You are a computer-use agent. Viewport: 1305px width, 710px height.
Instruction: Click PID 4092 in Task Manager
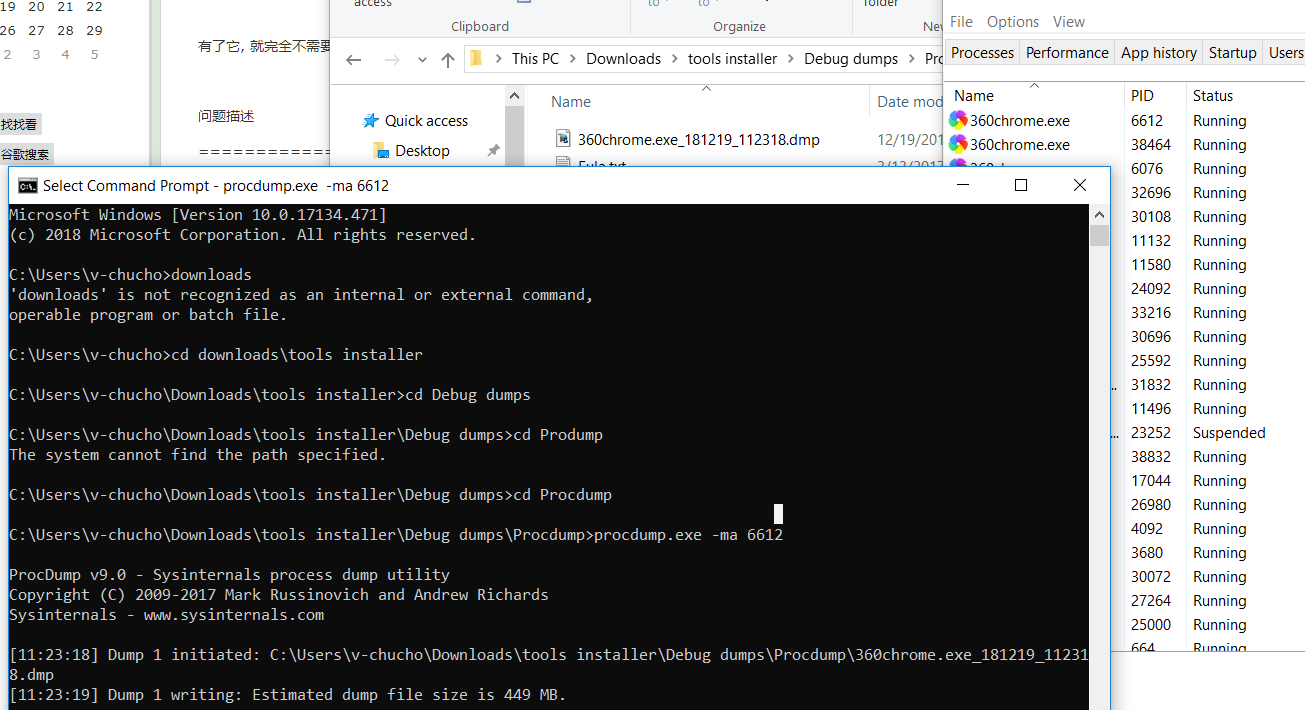[1147, 529]
